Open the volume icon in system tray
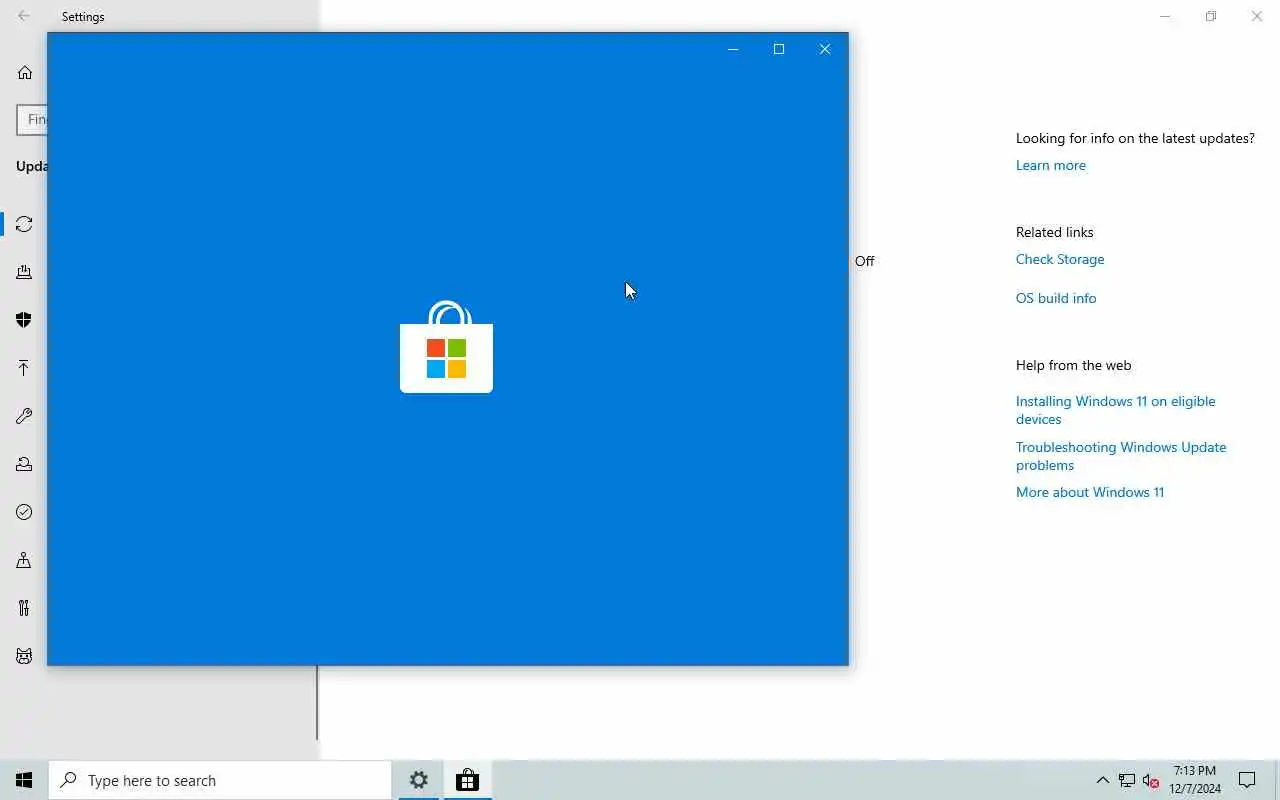The height and width of the screenshot is (800, 1280). [1151, 780]
